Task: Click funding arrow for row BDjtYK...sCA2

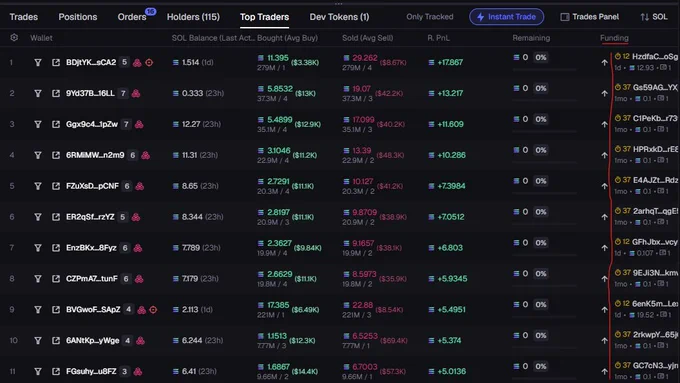Action: tap(605, 62)
